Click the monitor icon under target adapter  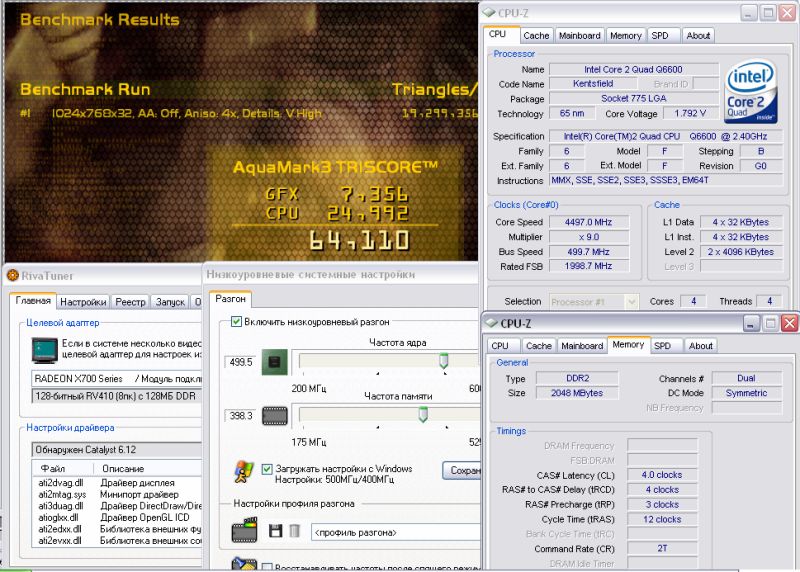click(44, 350)
